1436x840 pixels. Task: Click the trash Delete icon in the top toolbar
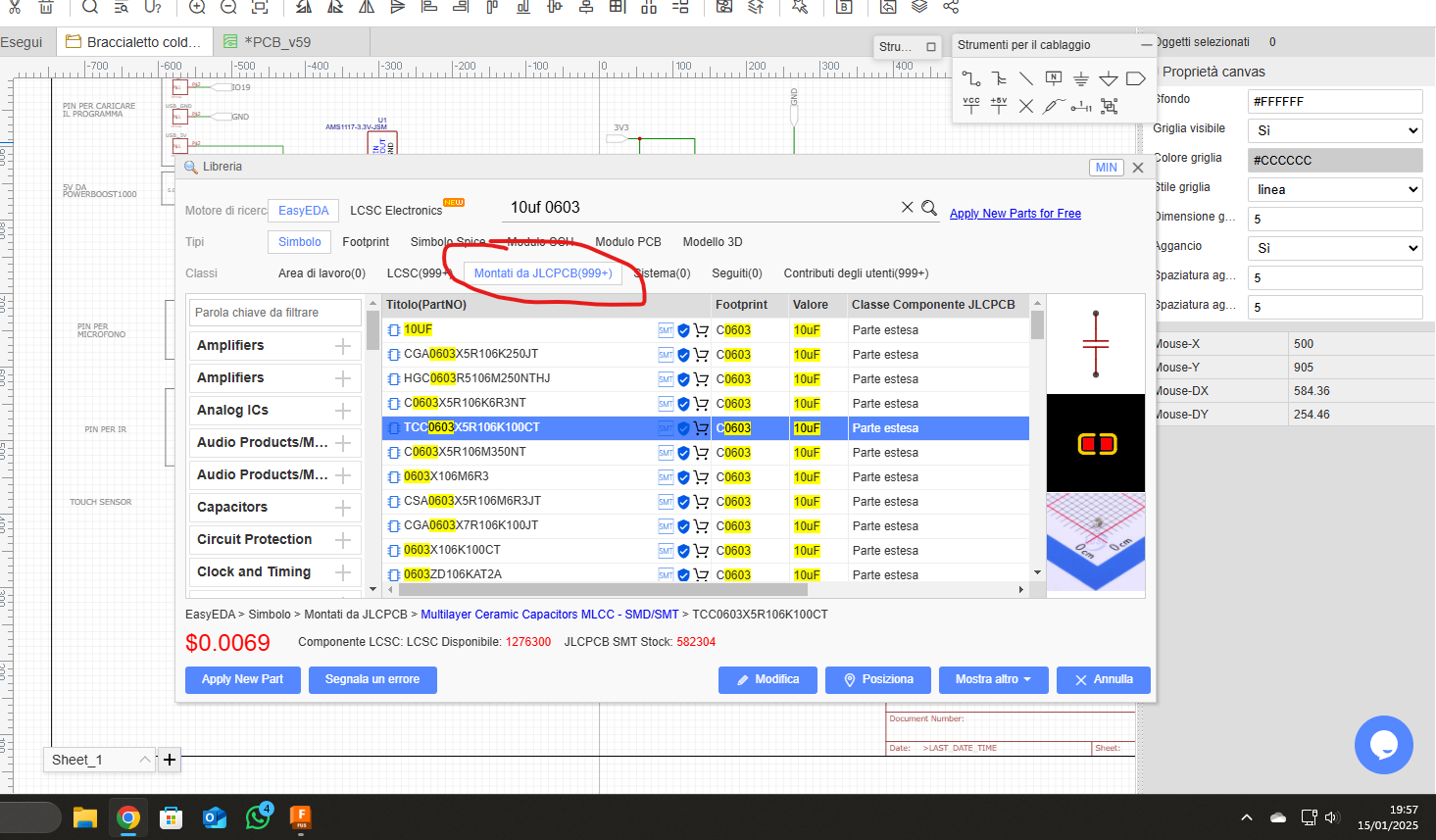click(x=46, y=7)
